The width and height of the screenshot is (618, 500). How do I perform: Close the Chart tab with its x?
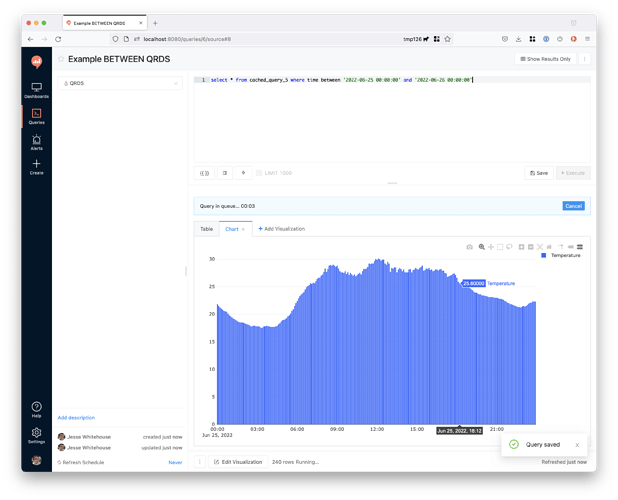point(243,229)
